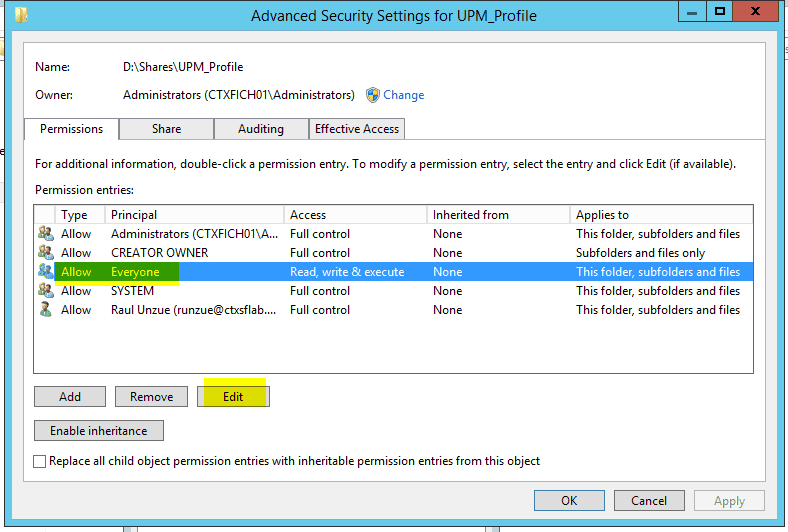The image size is (788, 532).
Task: Click the user icon of Raul Unzue entry
Action: point(46,310)
